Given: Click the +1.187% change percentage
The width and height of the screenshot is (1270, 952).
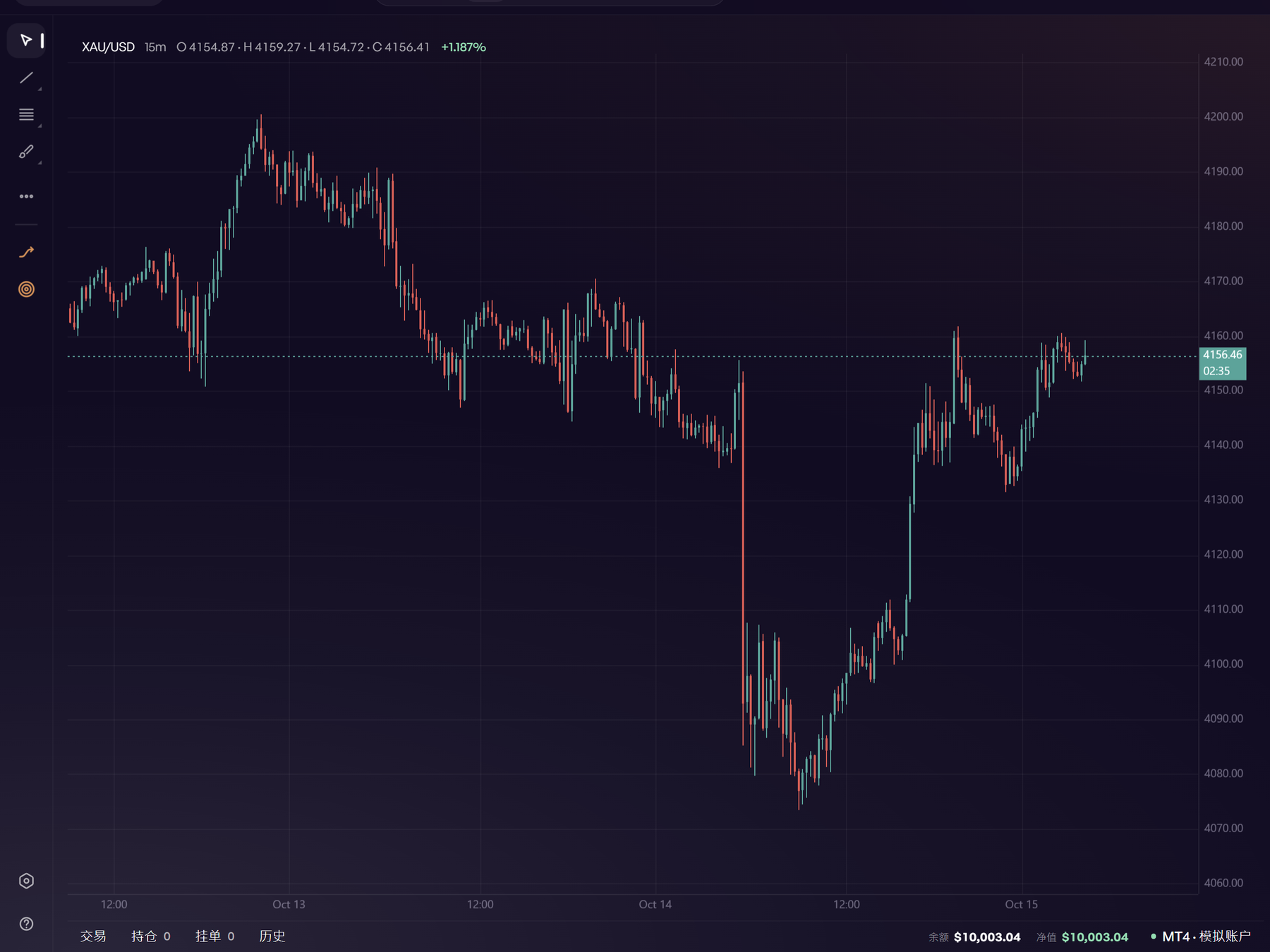Looking at the screenshot, I should 464,47.
